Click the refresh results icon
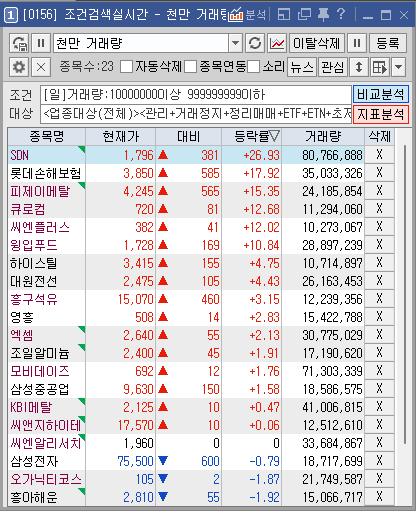This screenshot has width=416, height=511. coord(255,43)
